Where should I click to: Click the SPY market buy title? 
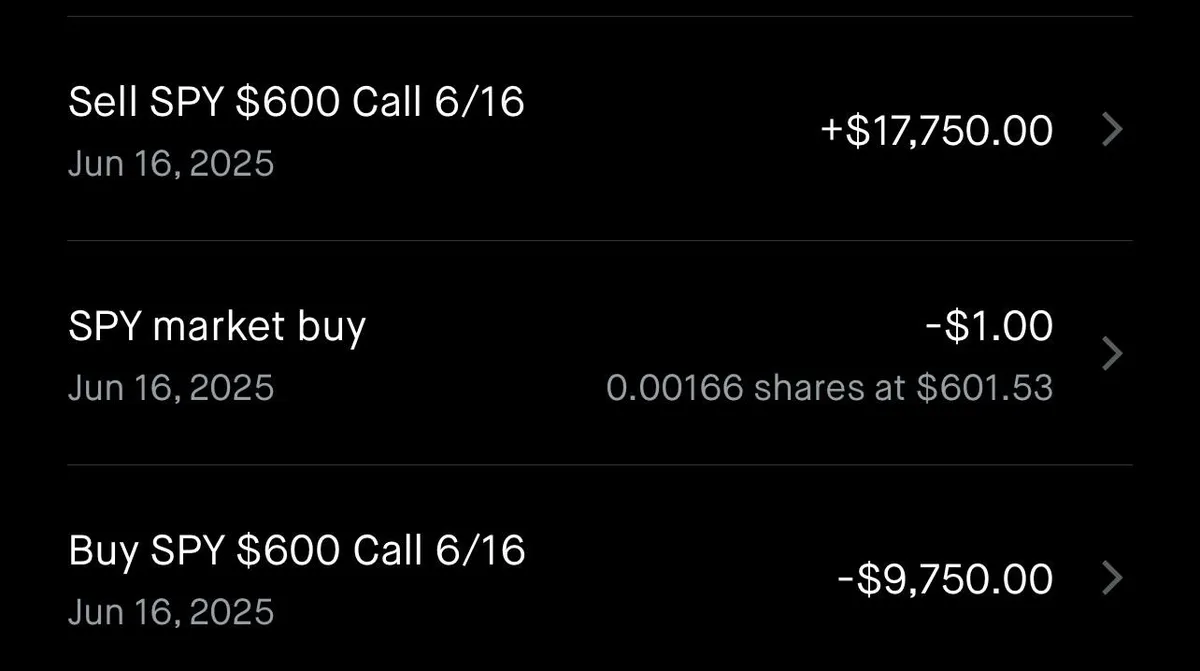click(x=216, y=325)
